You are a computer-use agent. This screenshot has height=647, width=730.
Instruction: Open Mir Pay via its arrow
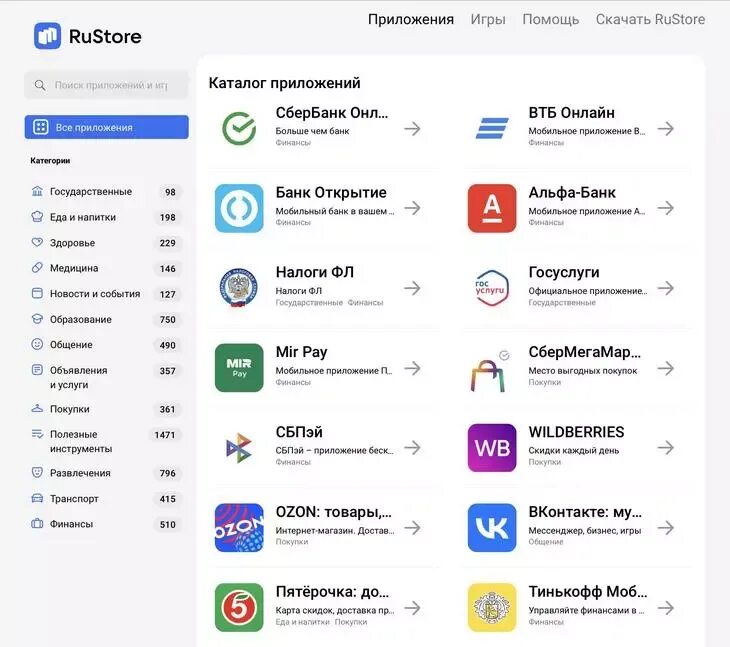[x=412, y=368]
